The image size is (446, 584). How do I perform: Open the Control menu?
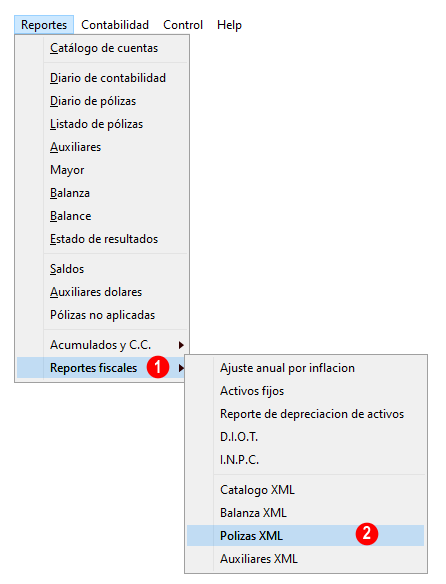point(183,25)
